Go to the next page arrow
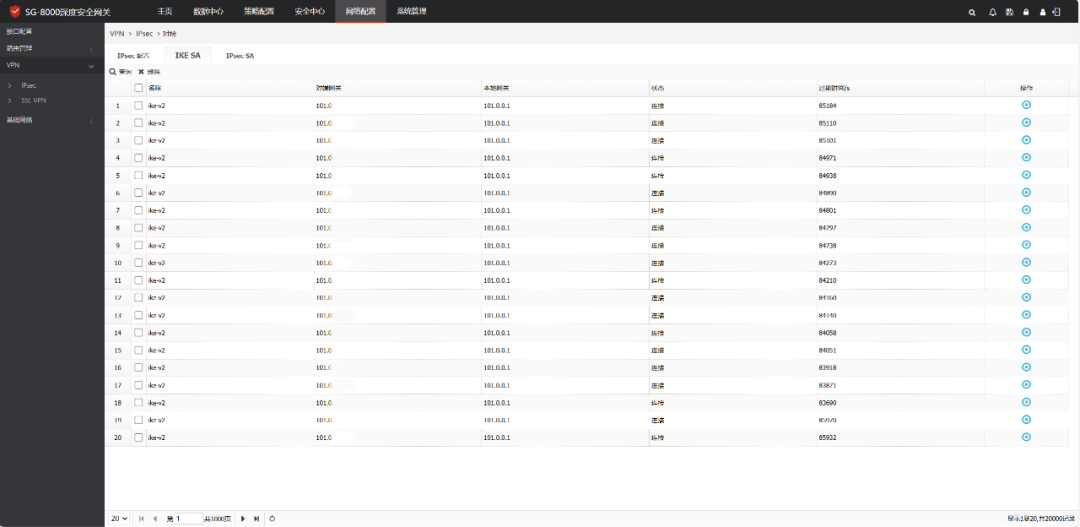Viewport: 1080px width, 527px height. point(242,519)
